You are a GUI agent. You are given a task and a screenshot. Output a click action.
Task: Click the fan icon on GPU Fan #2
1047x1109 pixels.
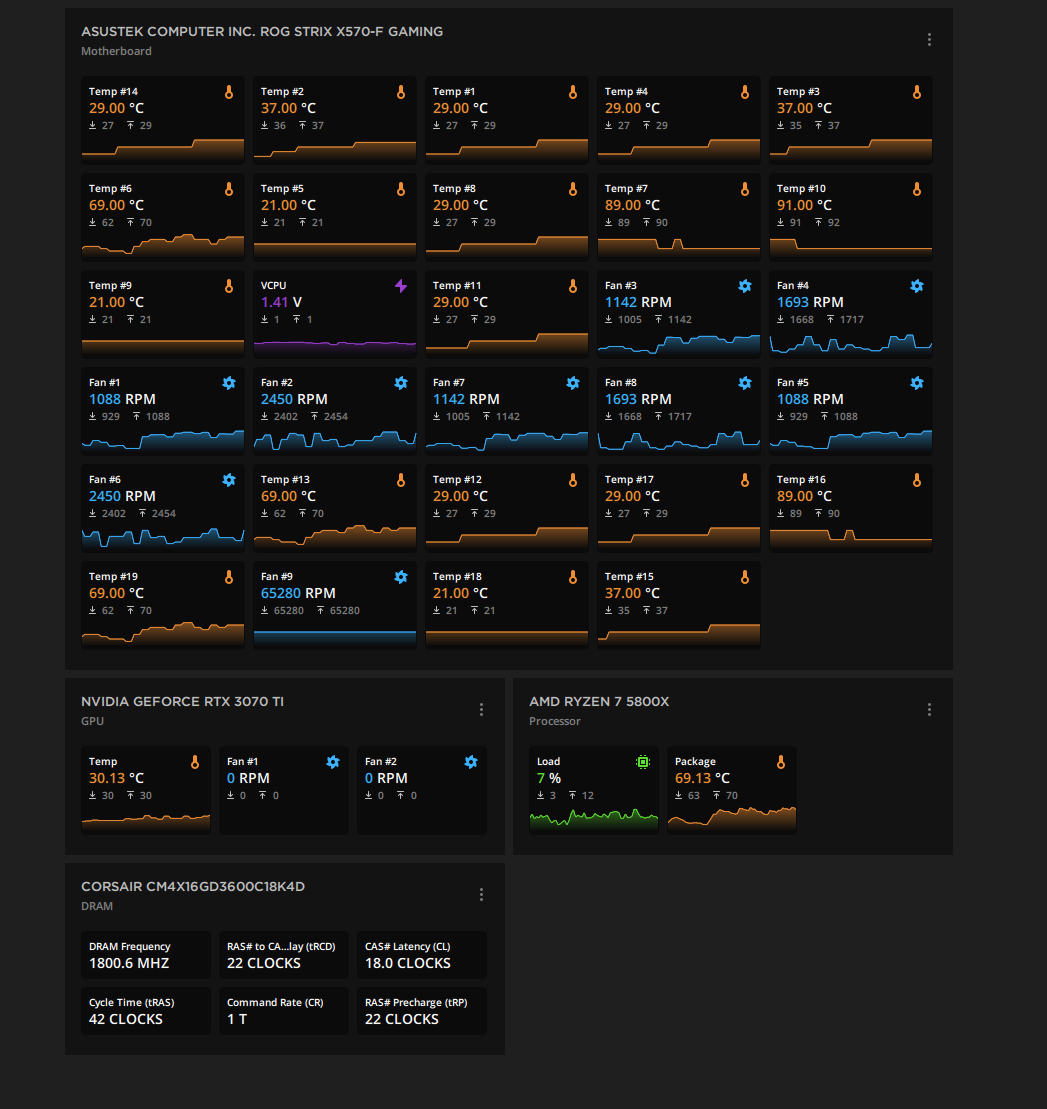470,762
